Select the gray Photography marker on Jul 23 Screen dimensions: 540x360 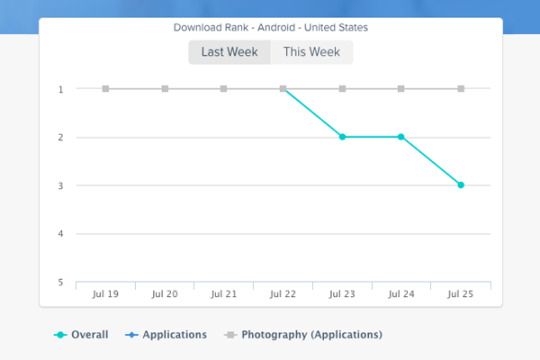click(x=342, y=89)
